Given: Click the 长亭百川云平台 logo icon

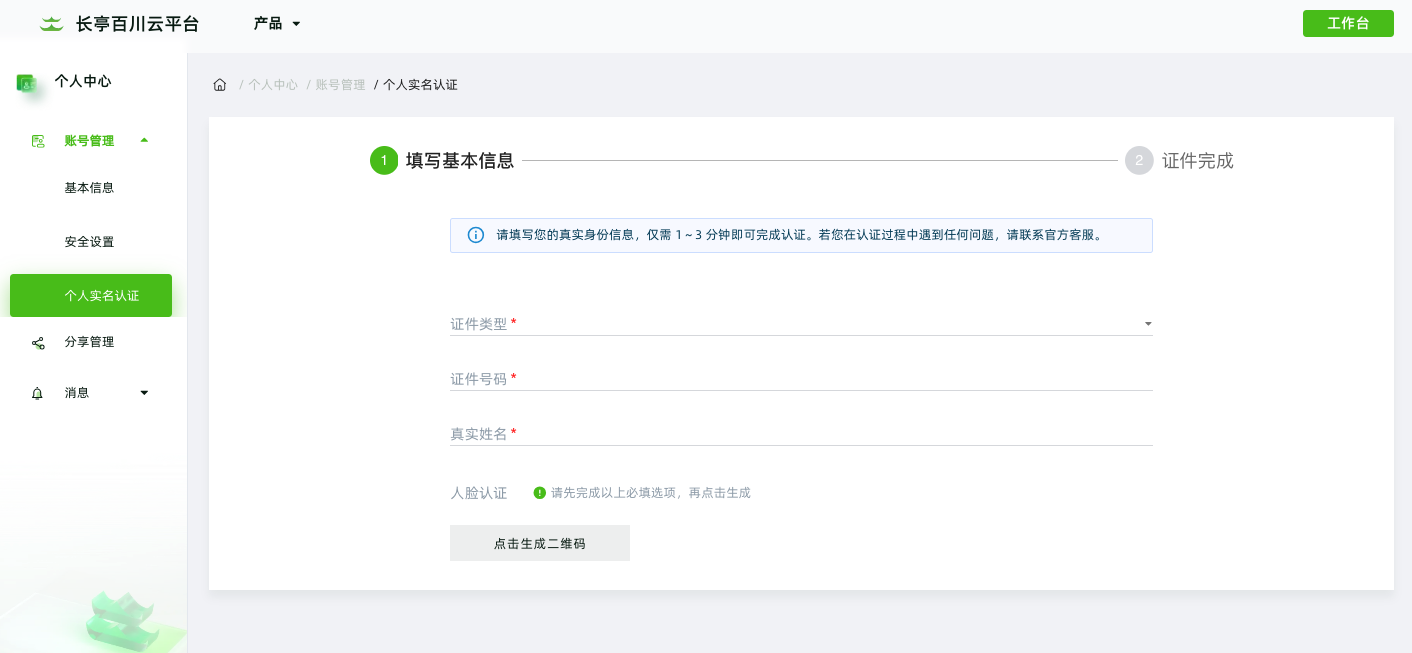Looking at the screenshot, I should (x=51, y=23).
